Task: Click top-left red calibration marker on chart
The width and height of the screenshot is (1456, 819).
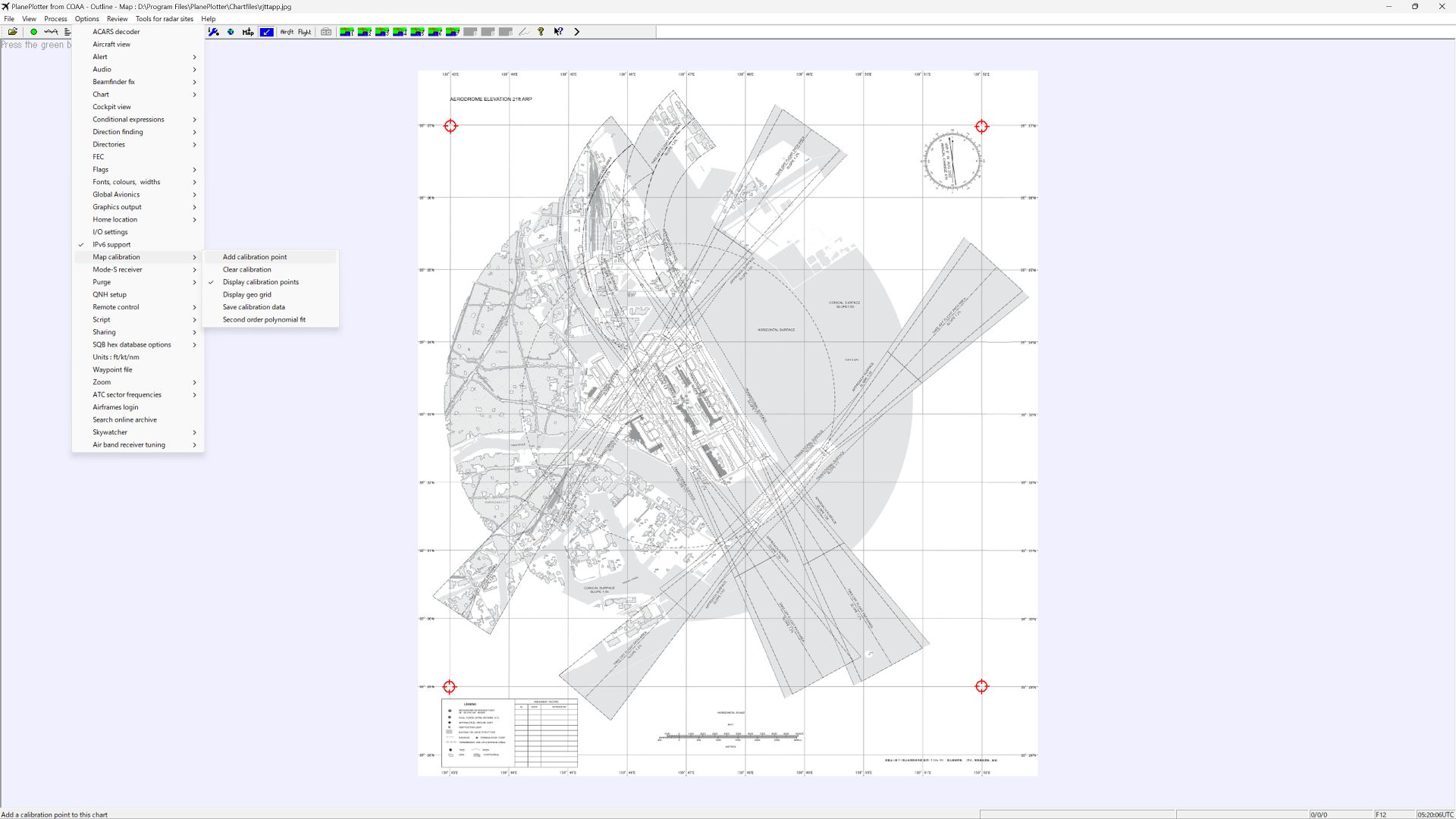Action: [450, 126]
